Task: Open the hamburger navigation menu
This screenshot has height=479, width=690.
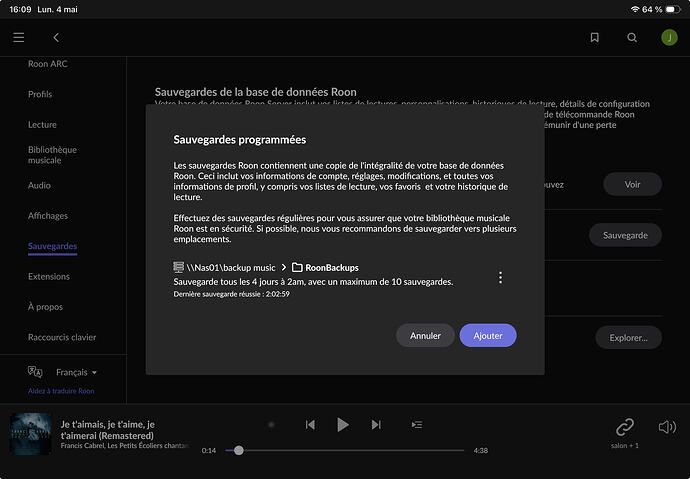Action: pos(18,37)
